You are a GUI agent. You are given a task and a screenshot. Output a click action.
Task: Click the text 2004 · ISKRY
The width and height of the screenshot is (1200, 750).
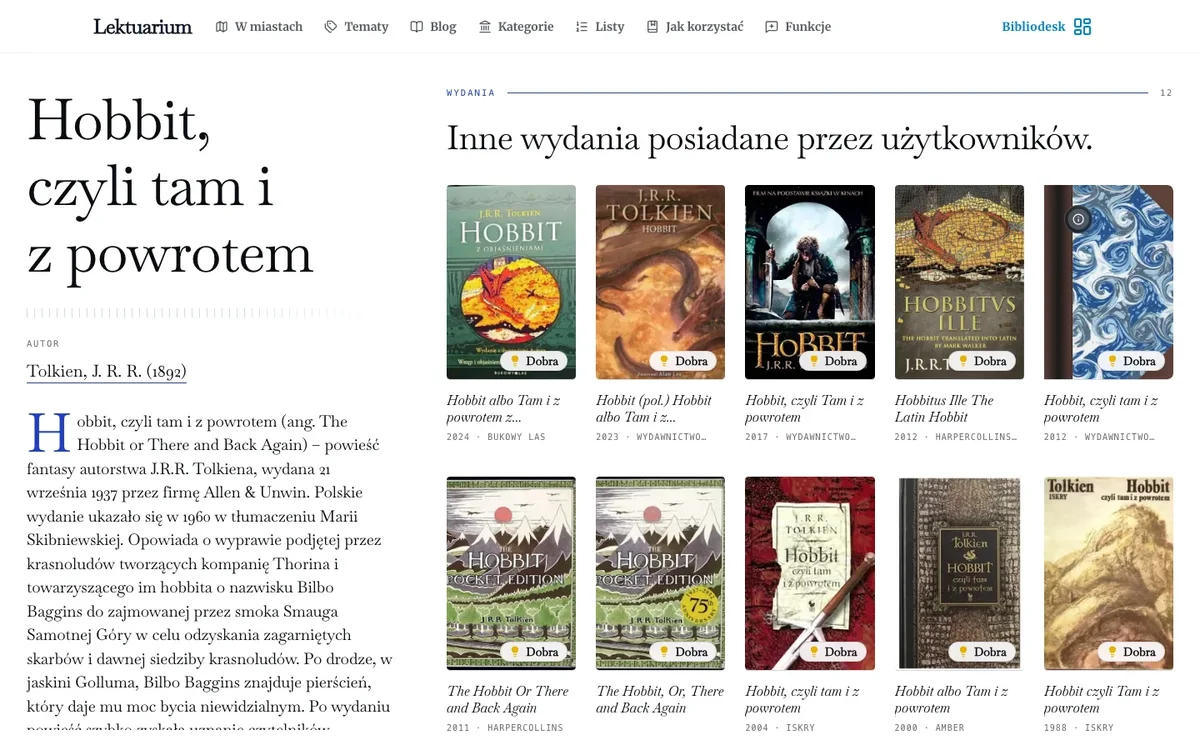[x=780, y=728]
